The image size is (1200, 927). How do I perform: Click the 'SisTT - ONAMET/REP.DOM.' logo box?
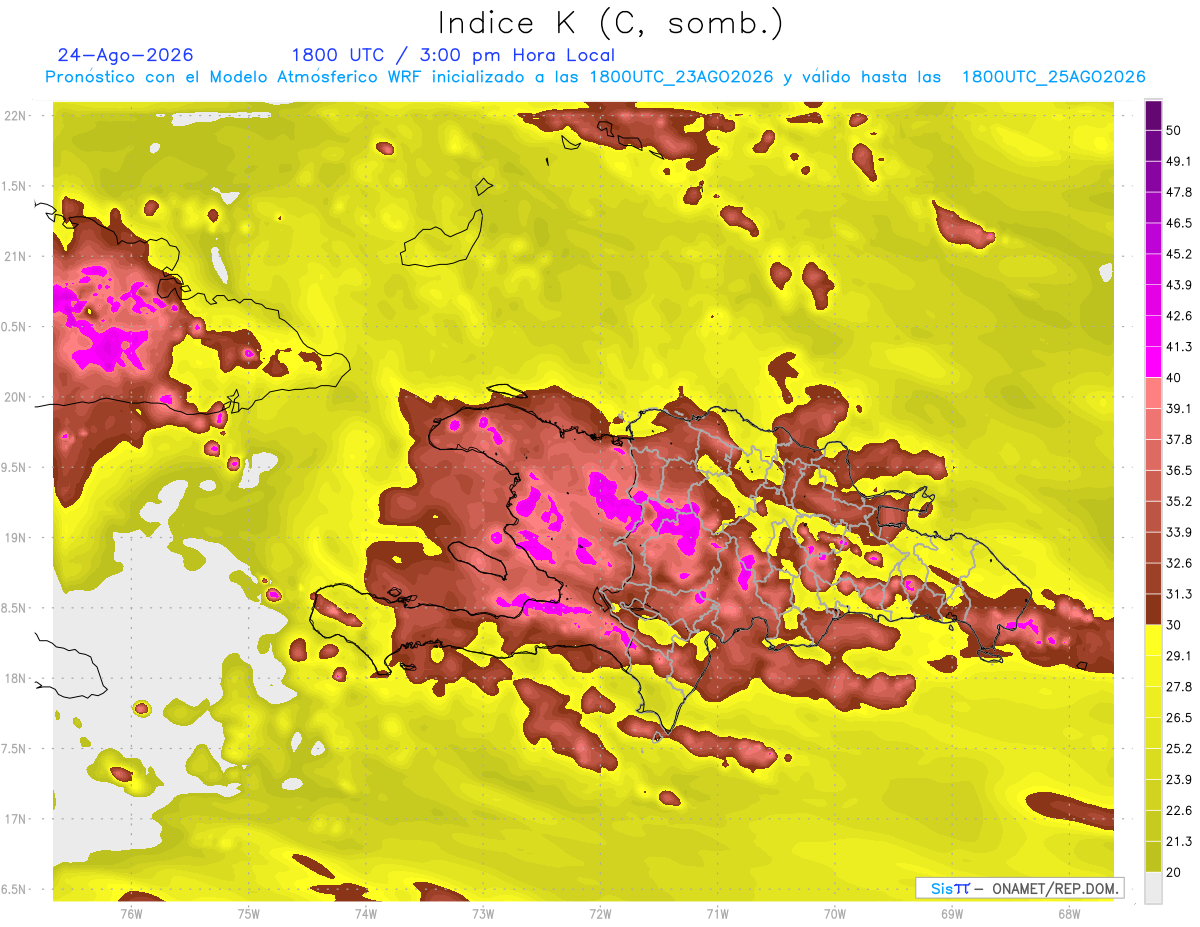click(1020, 888)
